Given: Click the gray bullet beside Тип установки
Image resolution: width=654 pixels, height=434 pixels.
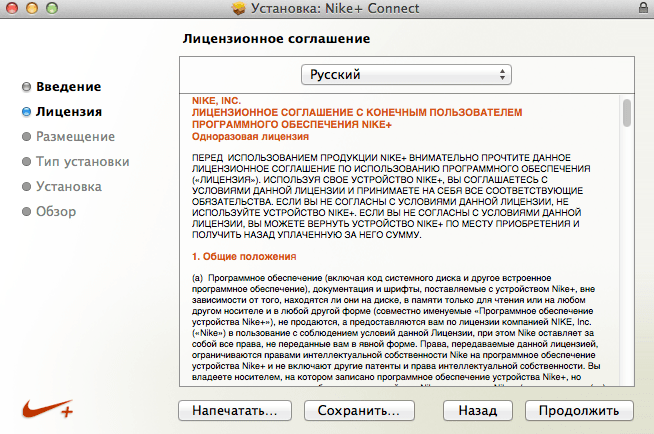Looking at the screenshot, I should [26, 162].
